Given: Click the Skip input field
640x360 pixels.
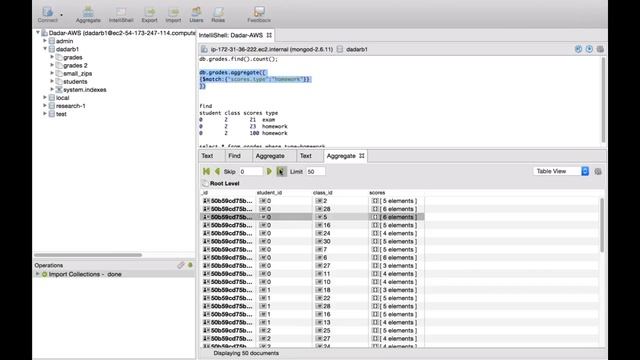Looking at the screenshot, I should pos(250,171).
